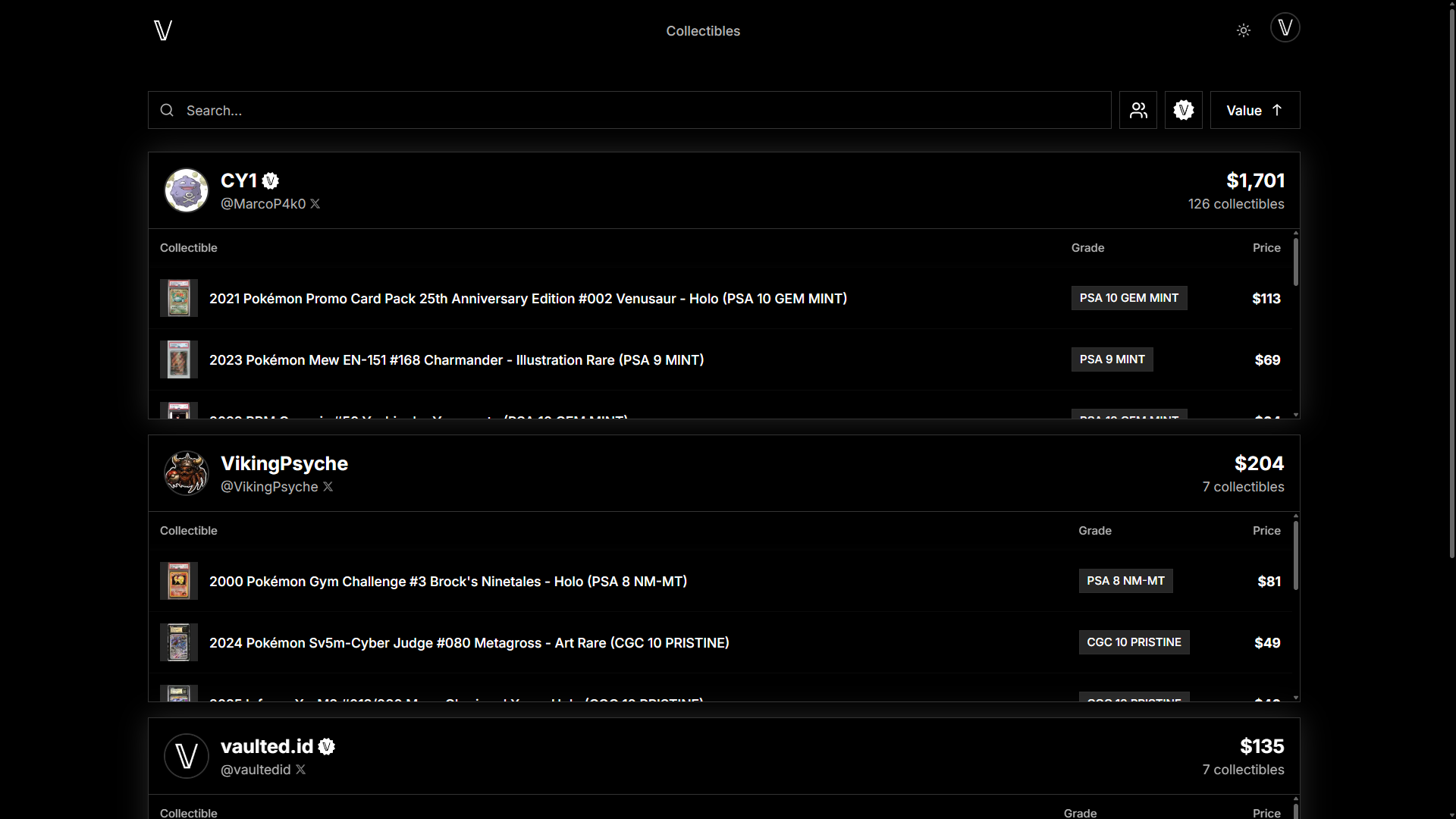
Task: Sort by the Grade column header
Action: point(1087,247)
